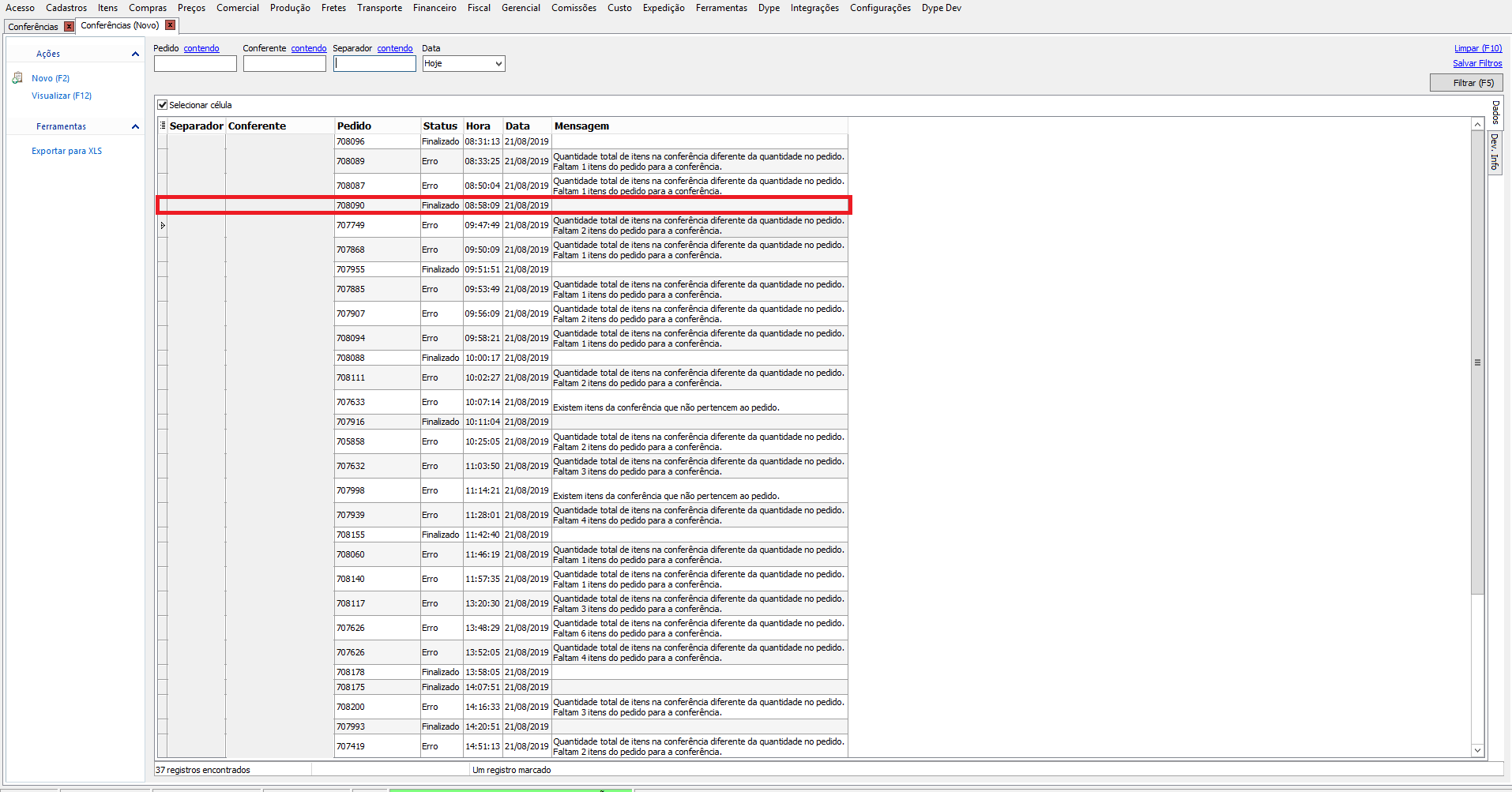1512x792 pixels.
Task: Click Visualizar (F12) action link
Action: coord(62,96)
